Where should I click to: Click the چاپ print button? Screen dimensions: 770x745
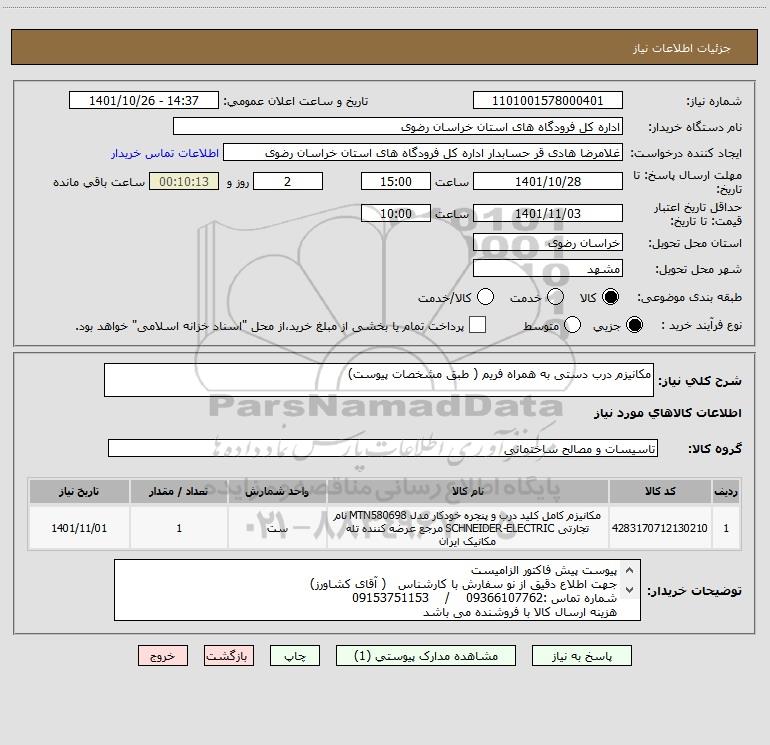pyautogui.click(x=295, y=656)
